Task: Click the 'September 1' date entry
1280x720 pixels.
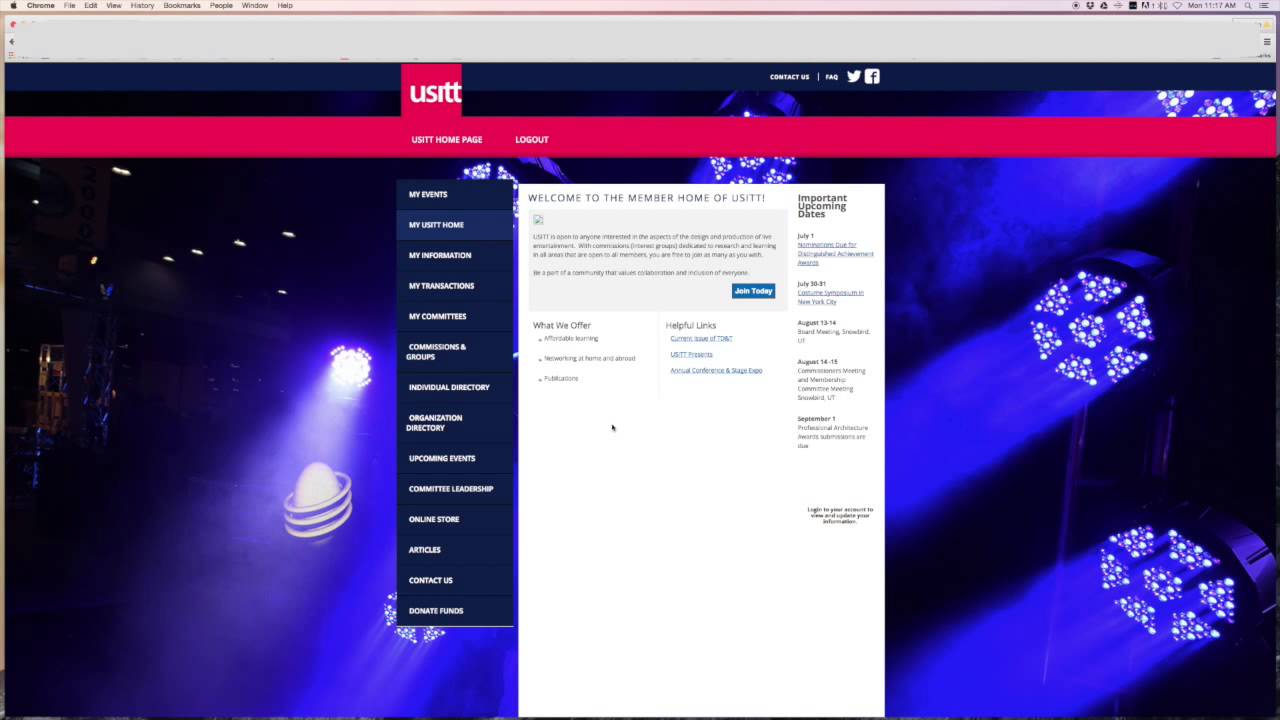Action: [x=816, y=419]
